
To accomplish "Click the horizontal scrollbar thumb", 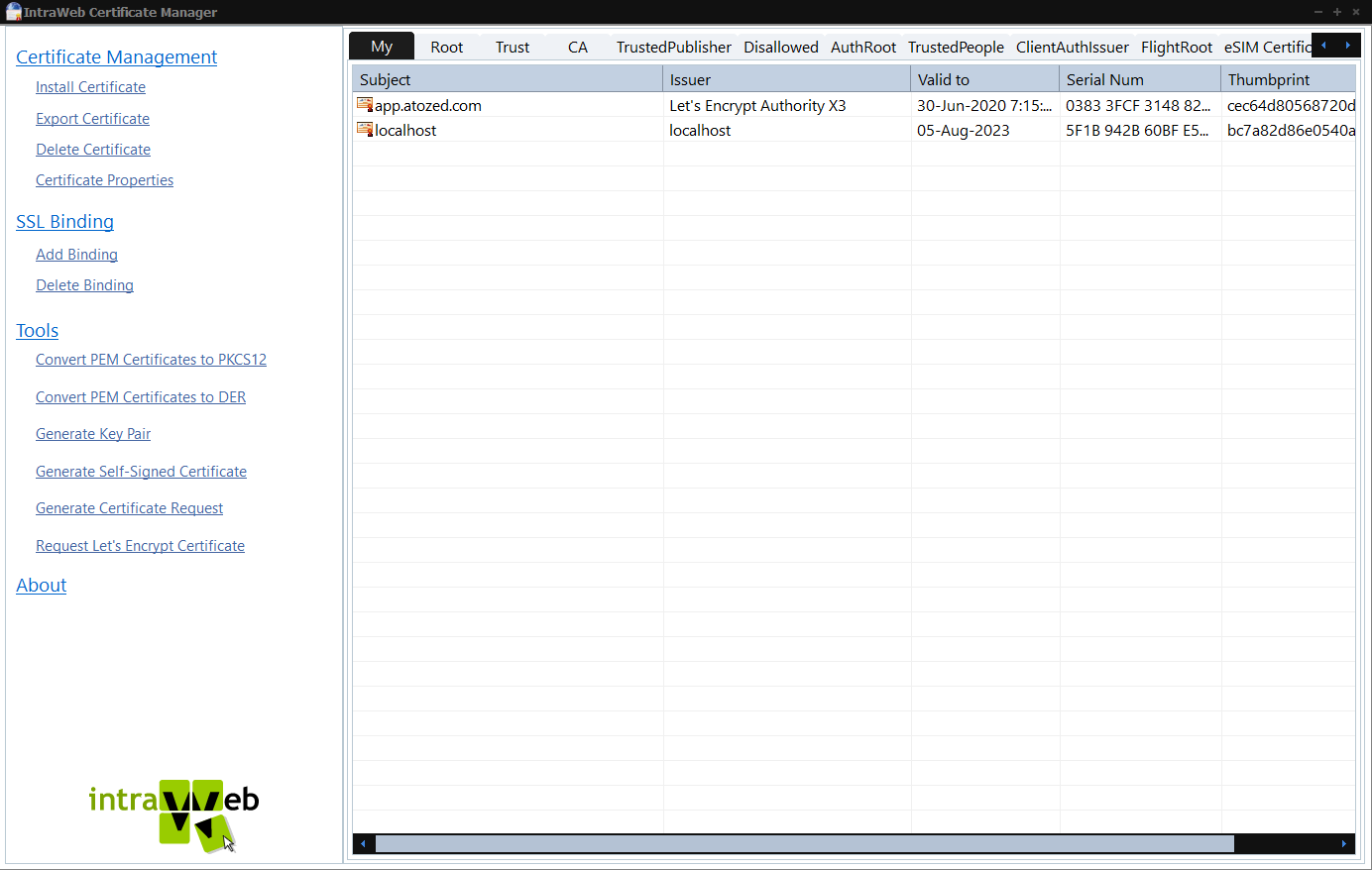I will (805, 844).
